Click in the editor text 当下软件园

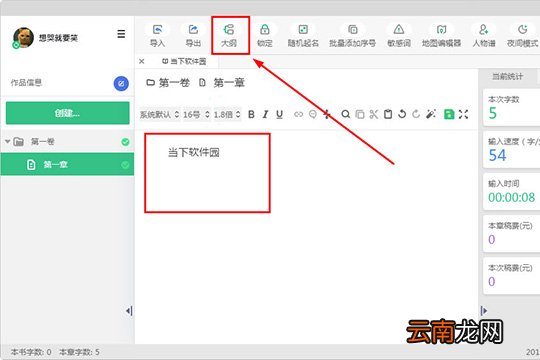[x=194, y=152]
